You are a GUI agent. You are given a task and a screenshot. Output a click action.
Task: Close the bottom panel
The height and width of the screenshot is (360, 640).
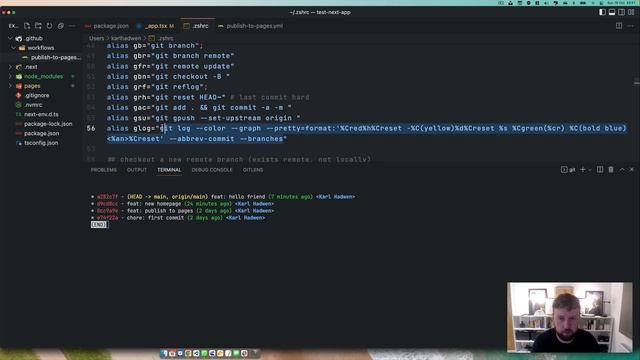[x=631, y=169]
